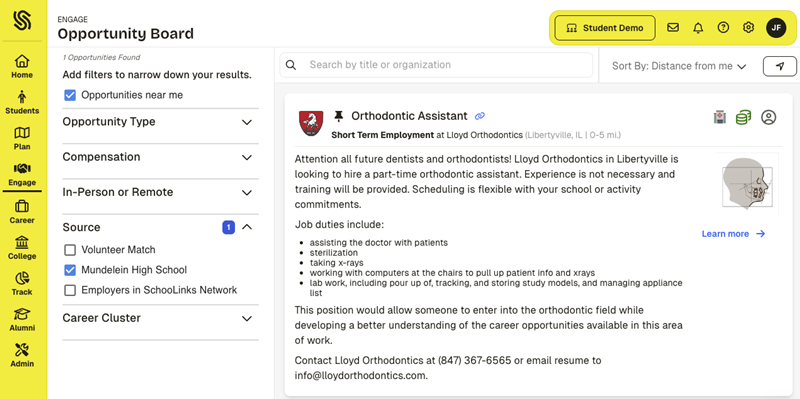Click the SchooLinks logo

22,21
